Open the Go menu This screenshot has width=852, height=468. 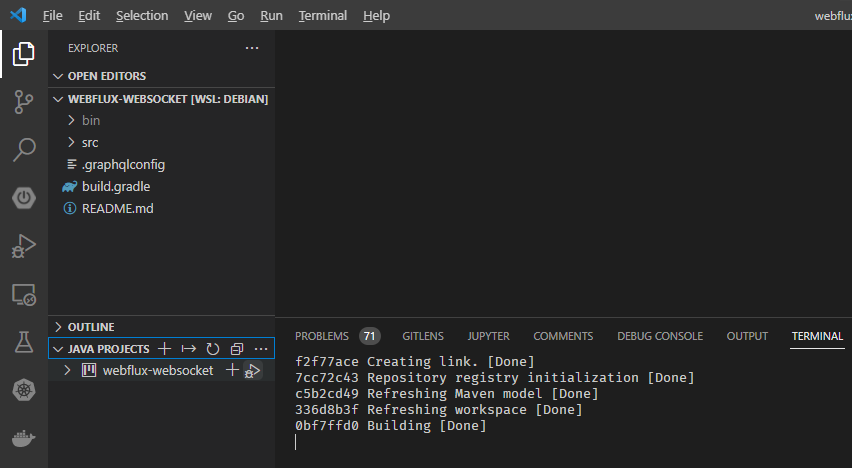(x=236, y=16)
